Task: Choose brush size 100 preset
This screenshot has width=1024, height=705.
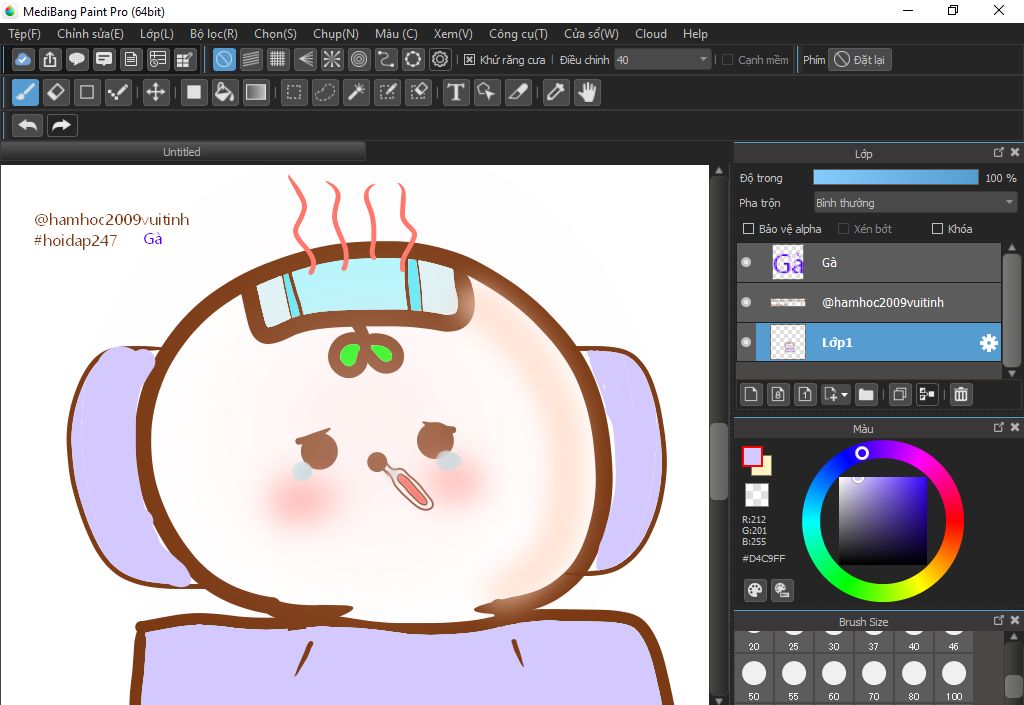Action: pyautogui.click(x=953, y=680)
